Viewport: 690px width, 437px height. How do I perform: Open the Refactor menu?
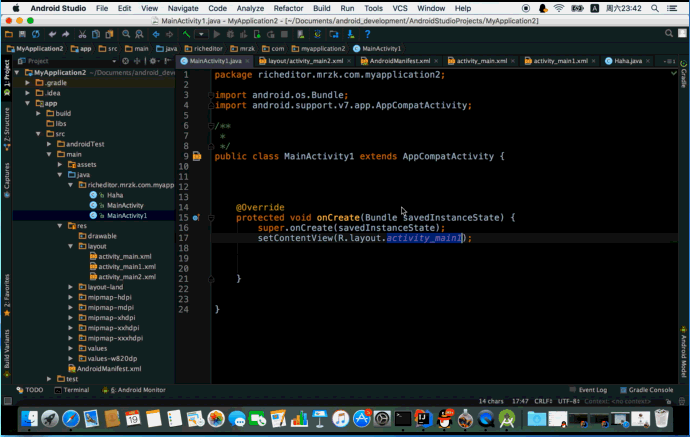(x=288, y=7)
